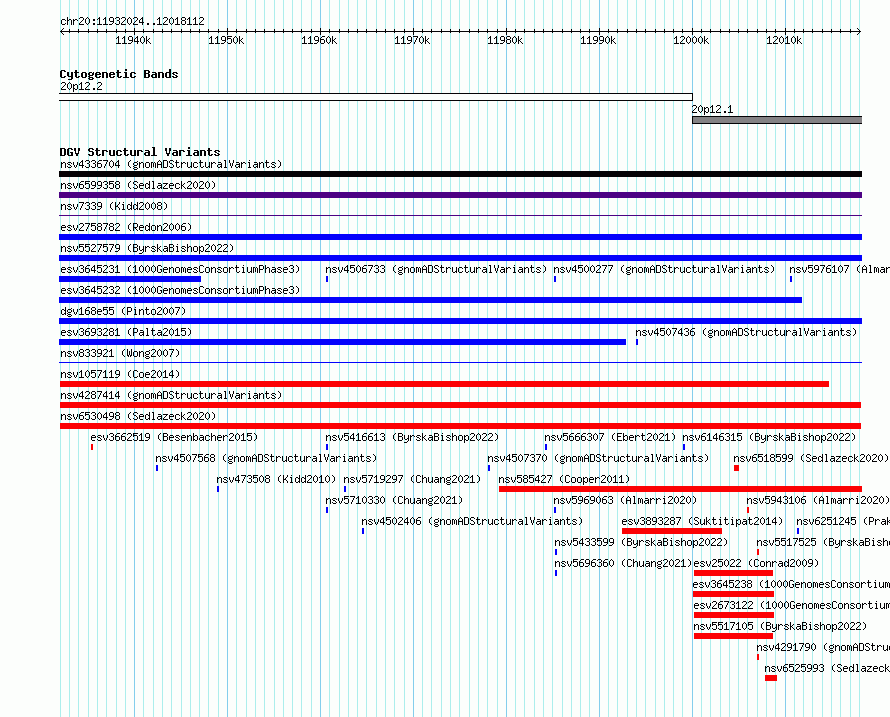Viewport: 890px width, 717px height.
Task: Click the short blue esv3645231 bar
Action: (x=130, y=279)
